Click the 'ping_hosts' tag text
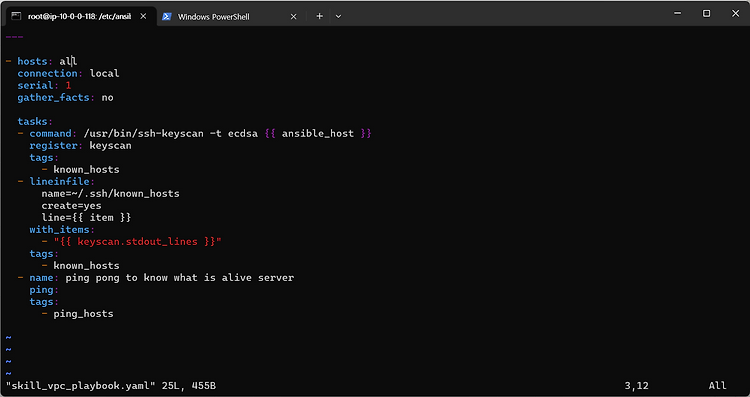Image resolution: width=750 pixels, height=397 pixels. (83, 314)
